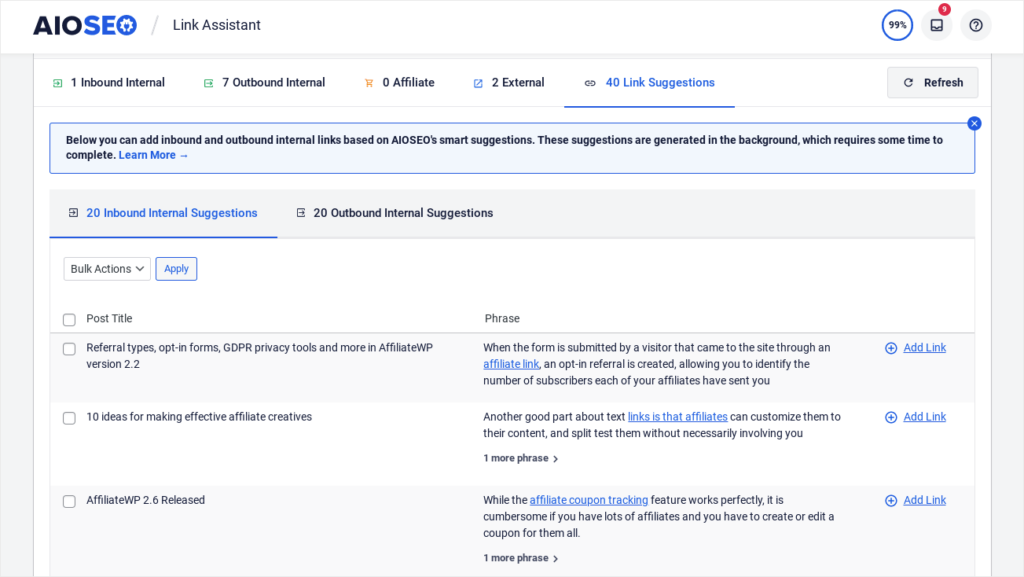Click the Affiliate cart icon
This screenshot has width=1024, height=577.
point(369,83)
